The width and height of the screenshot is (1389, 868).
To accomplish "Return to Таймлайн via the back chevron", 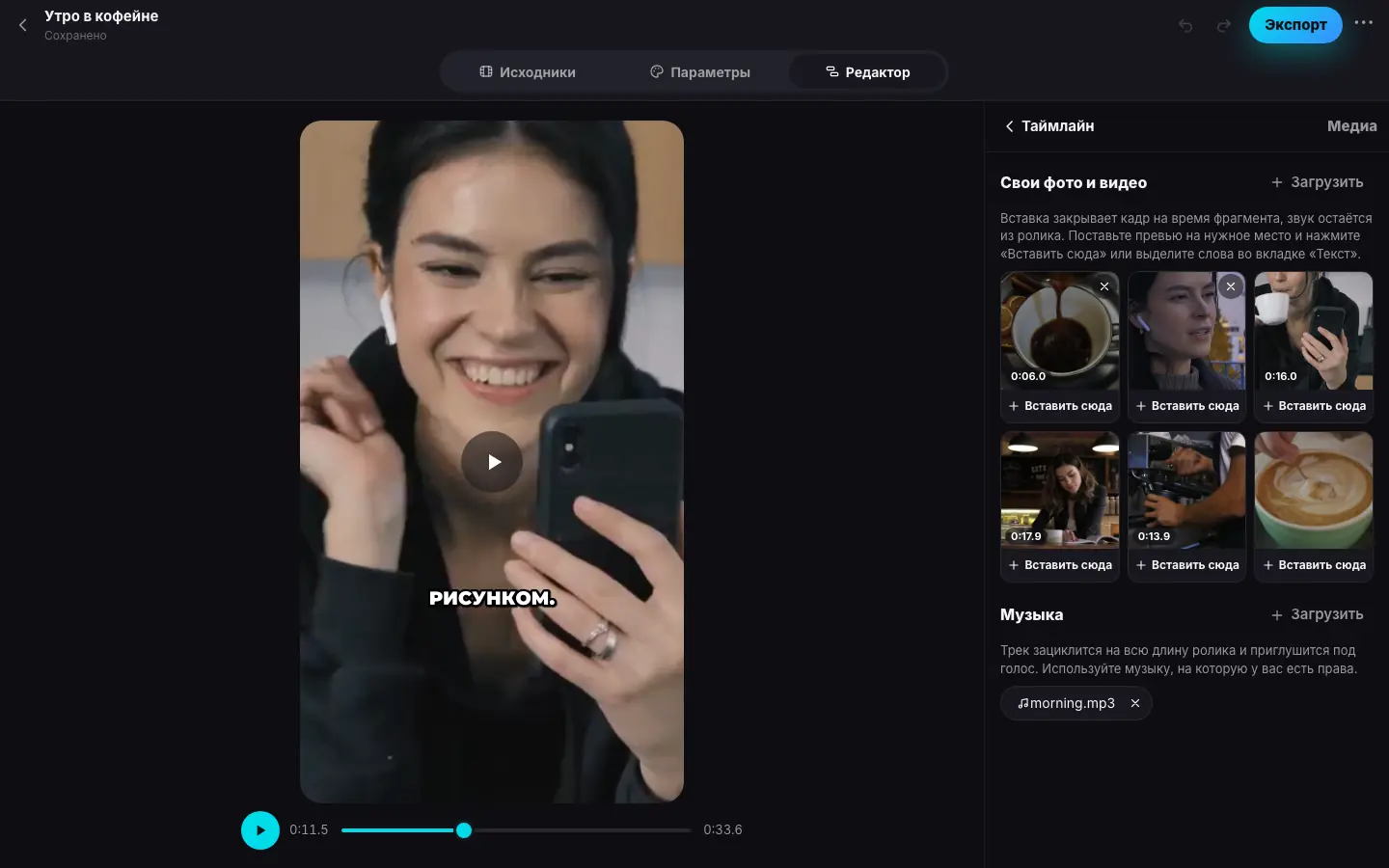I will [x=1009, y=126].
